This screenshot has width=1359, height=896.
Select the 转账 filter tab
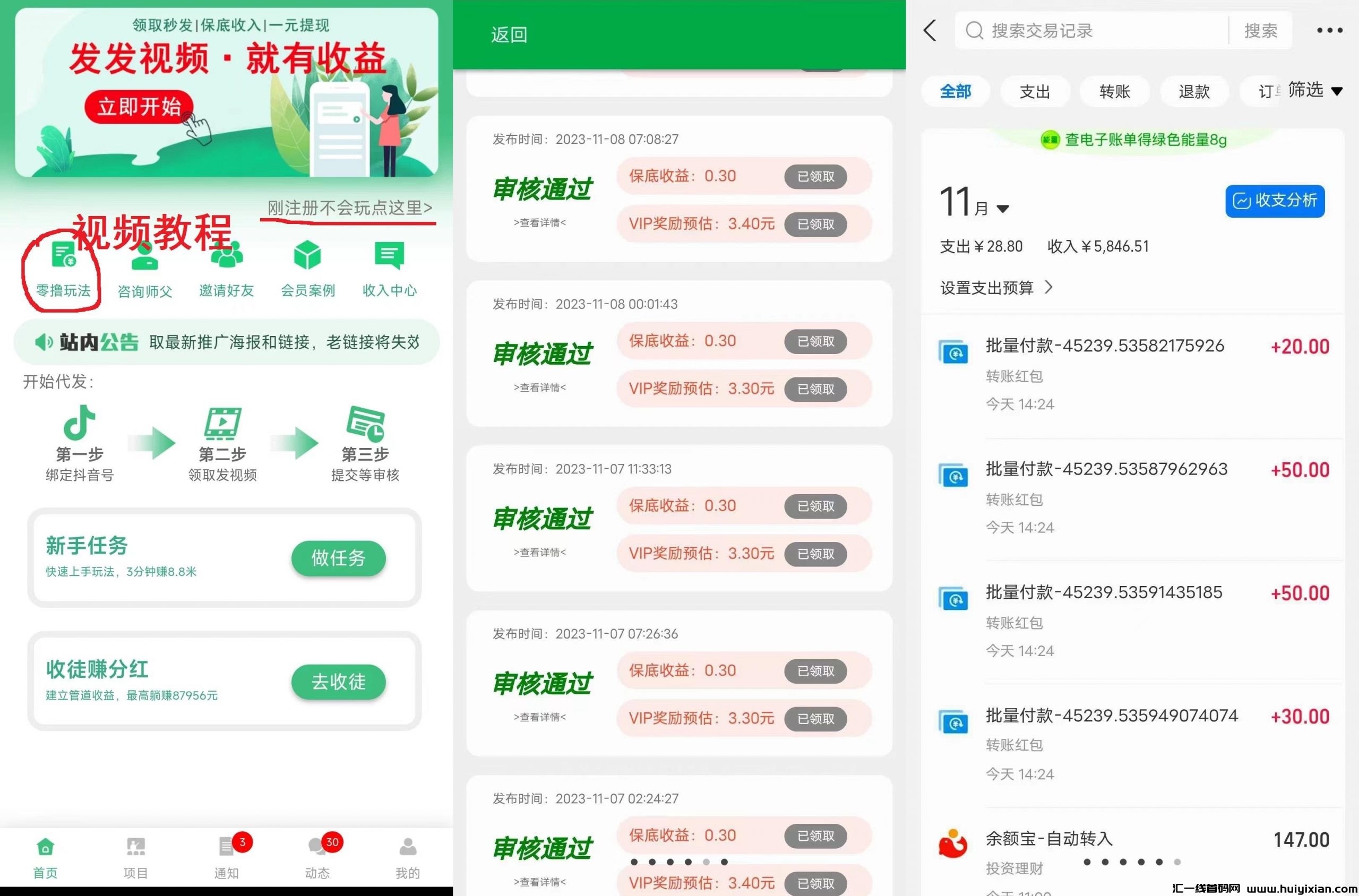point(1114,91)
